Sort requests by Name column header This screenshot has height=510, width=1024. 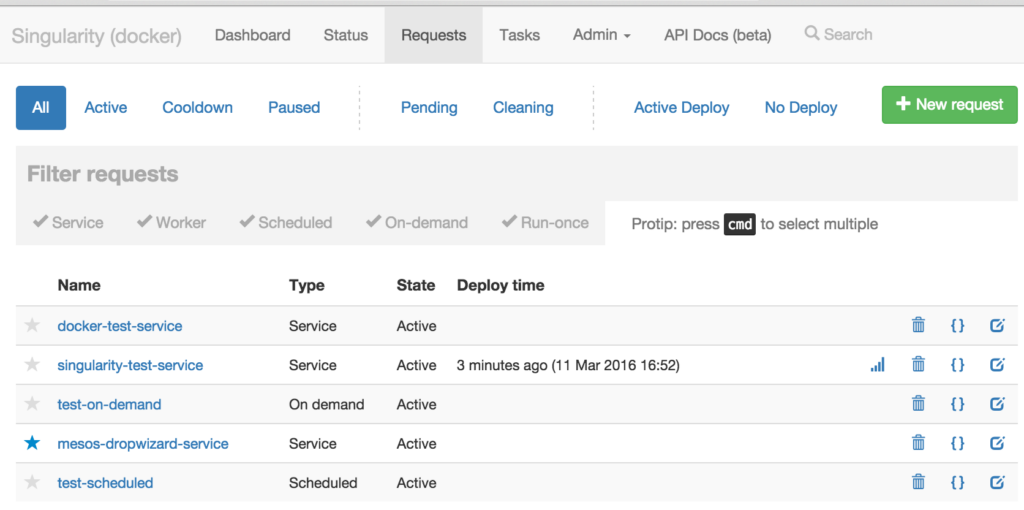click(79, 285)
